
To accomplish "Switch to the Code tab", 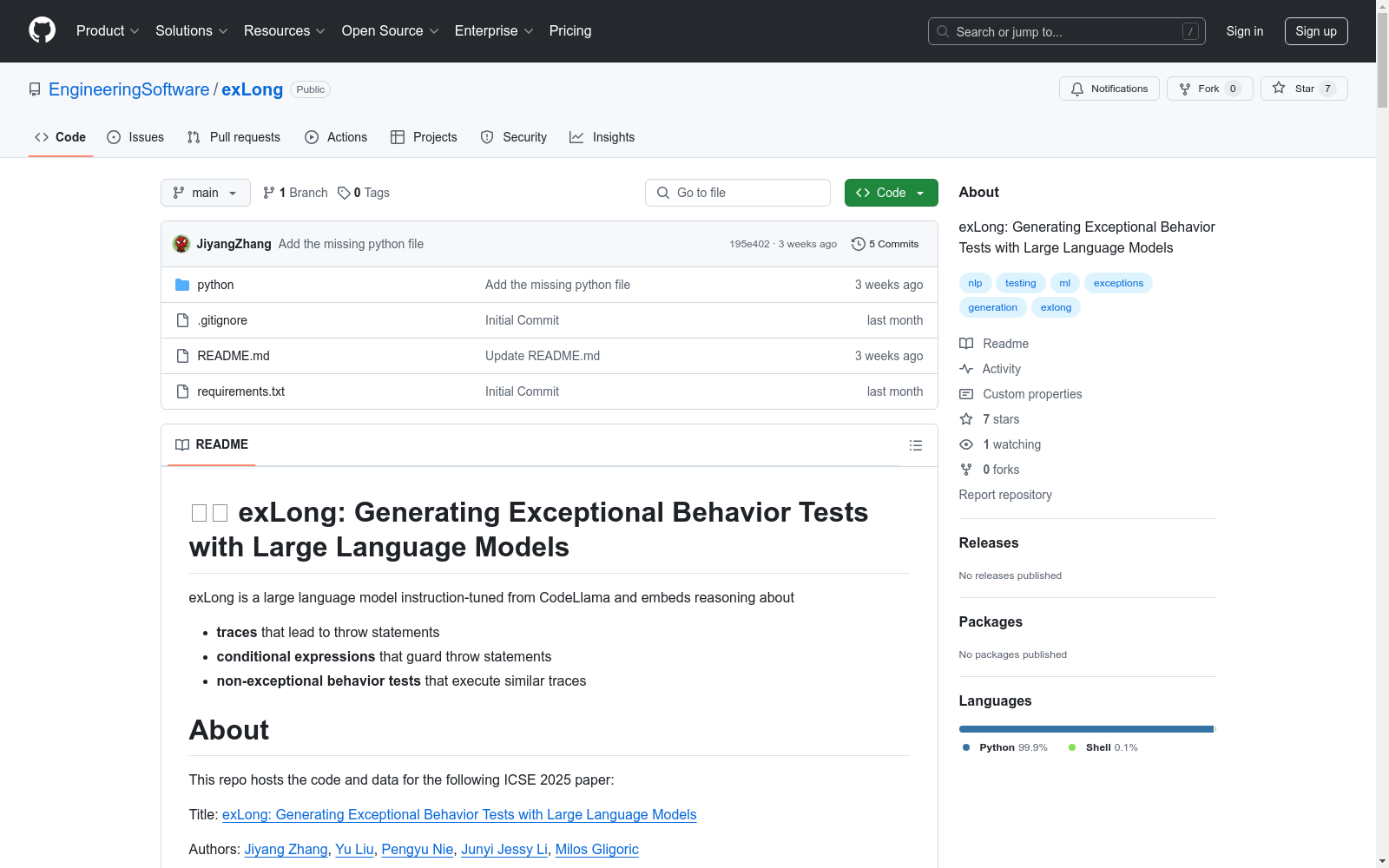I will [61, 137].
